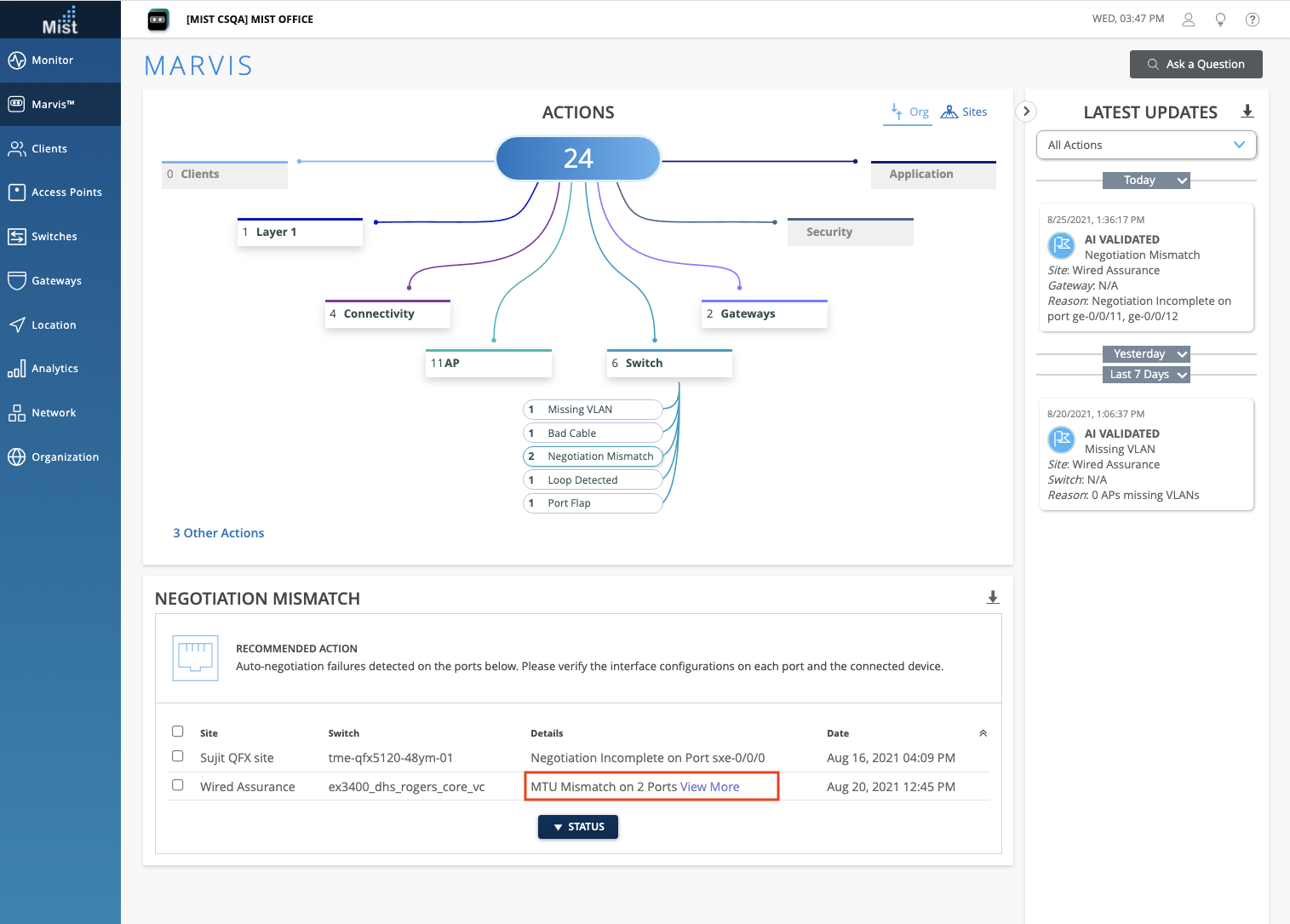This screenshot has width=1290, height=924.
Task: Toggle the select-all checkbox in table header
Action: coord(178,732)
